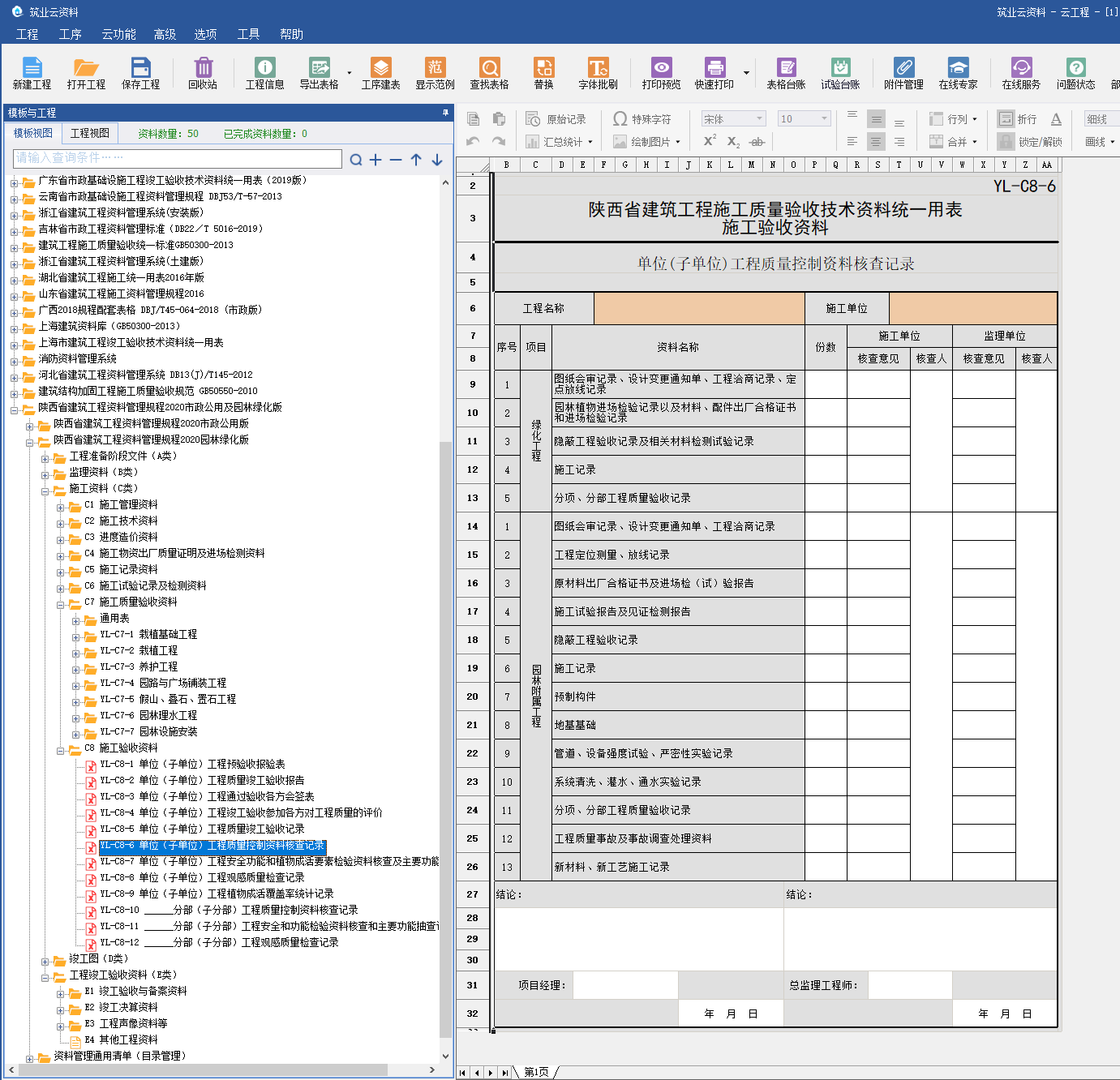Open the 工序 menu
The image size is (1120, 1080).
[x=70, y=34]
